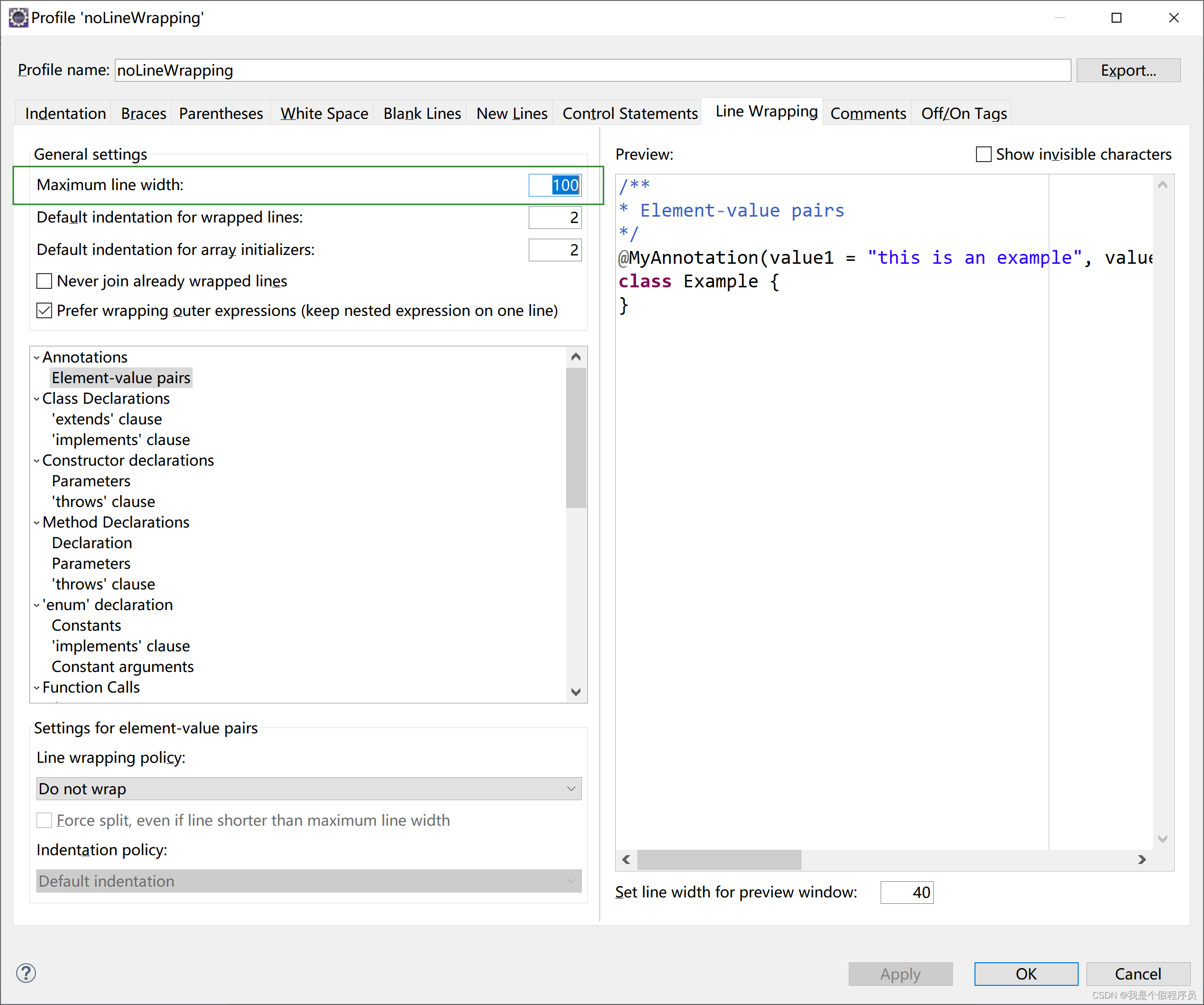
Task: Click the preview horizontal scrollbar thumb
Action: (x=719, y=860)
